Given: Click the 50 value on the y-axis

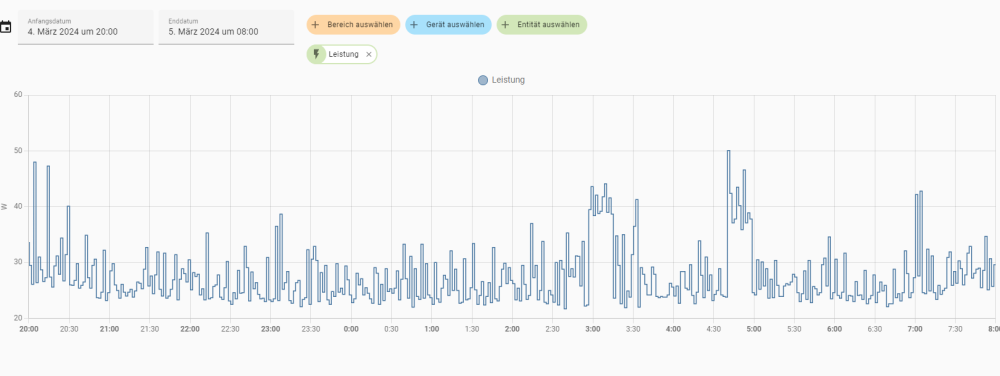Looking at the screenshot, I should (18, 151).
